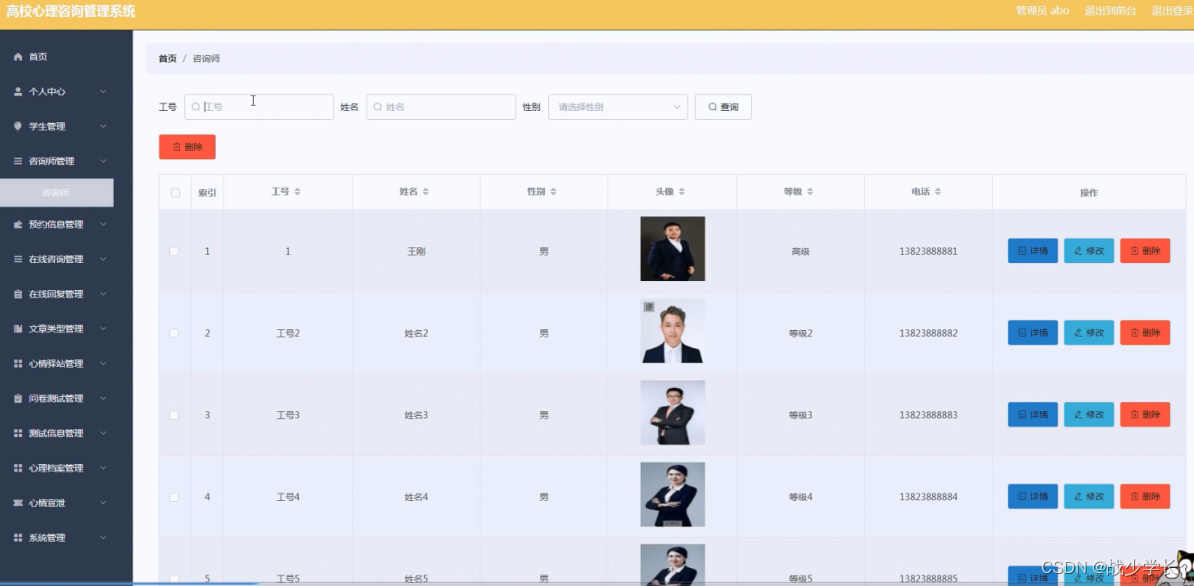
Task: Click sort arrows on 电话 column header
Action: [x=938, y=192]
